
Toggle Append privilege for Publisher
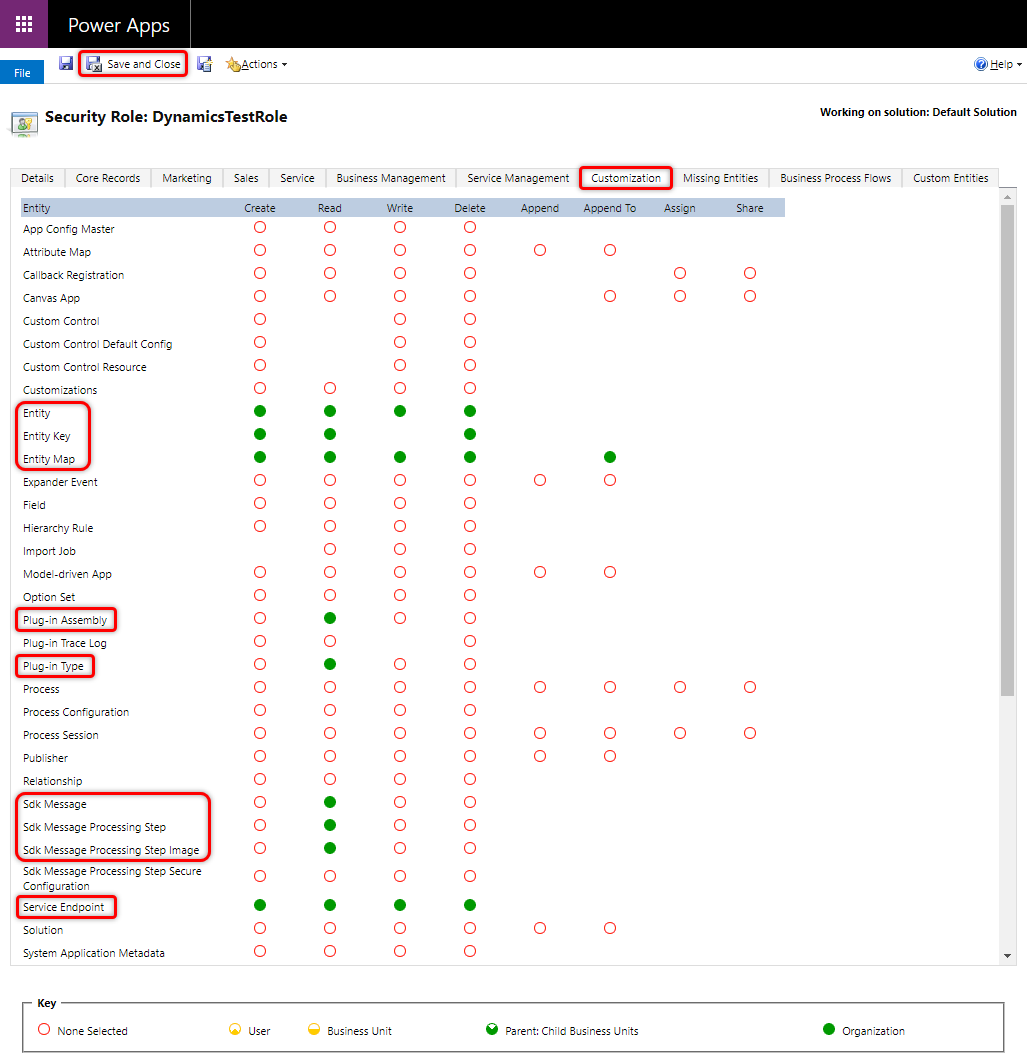540,757
